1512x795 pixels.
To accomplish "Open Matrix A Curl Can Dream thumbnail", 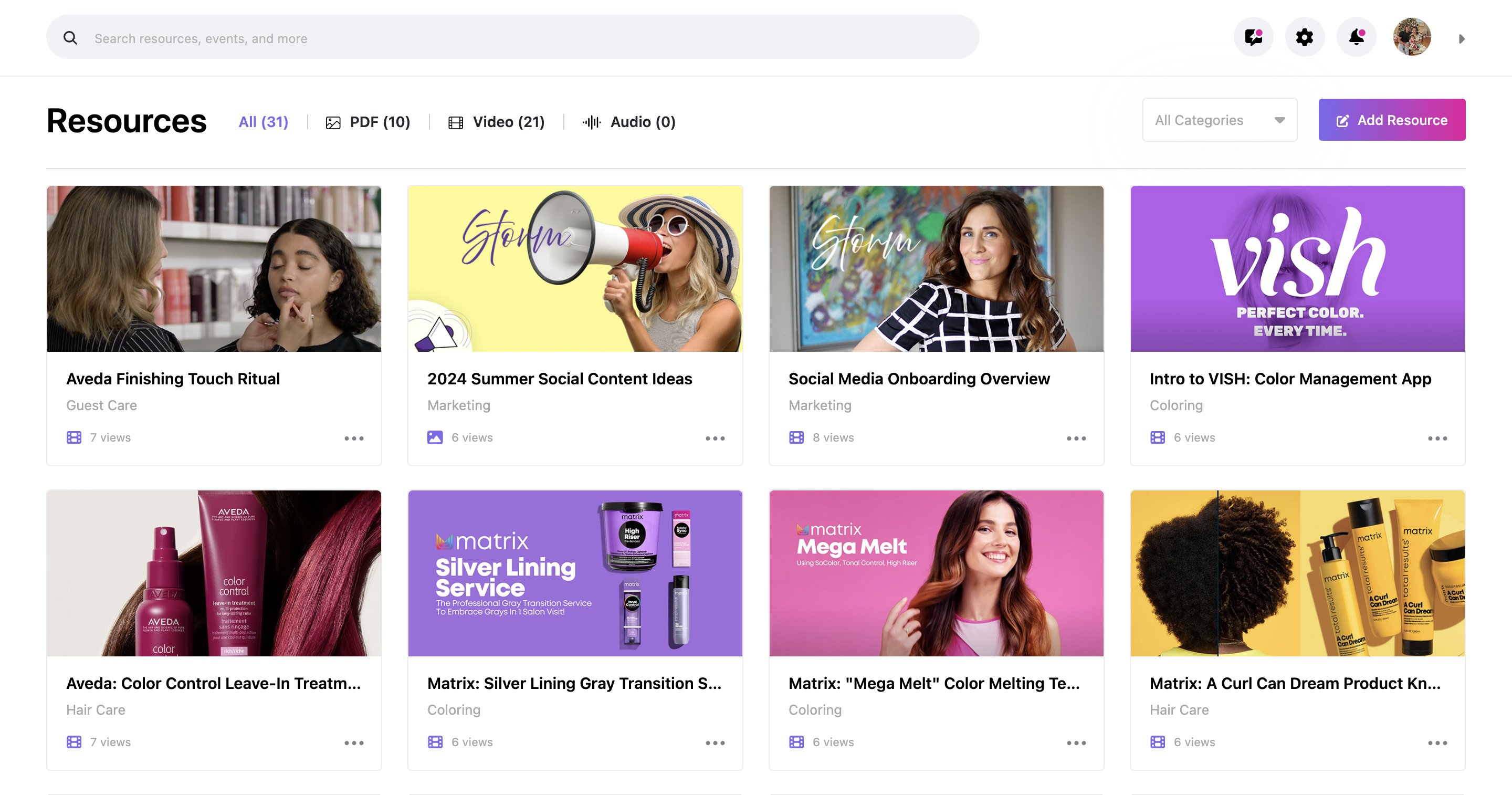I will point(1298,573).
